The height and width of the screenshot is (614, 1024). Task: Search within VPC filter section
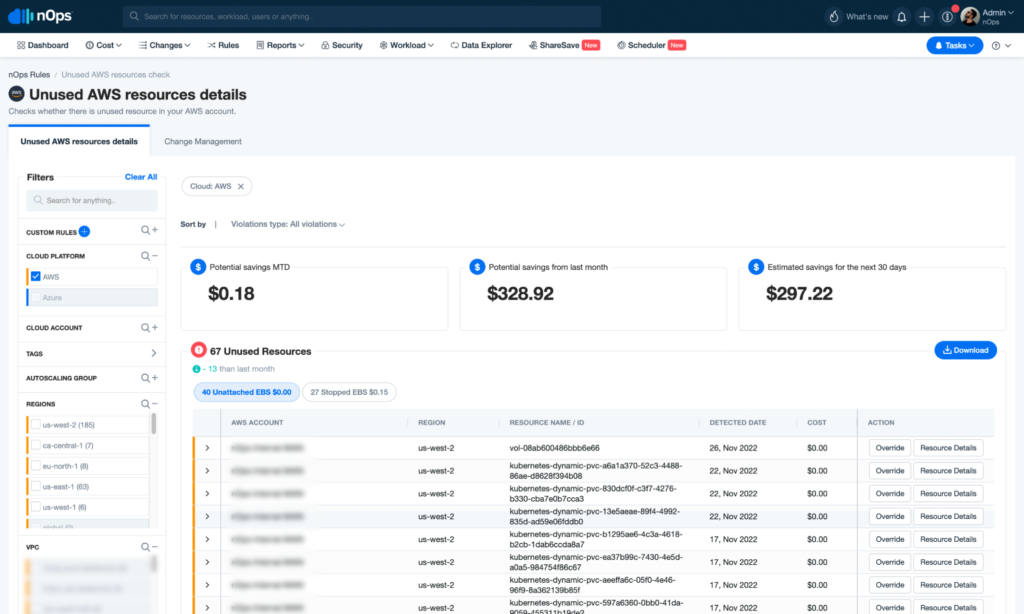point(145,547)
